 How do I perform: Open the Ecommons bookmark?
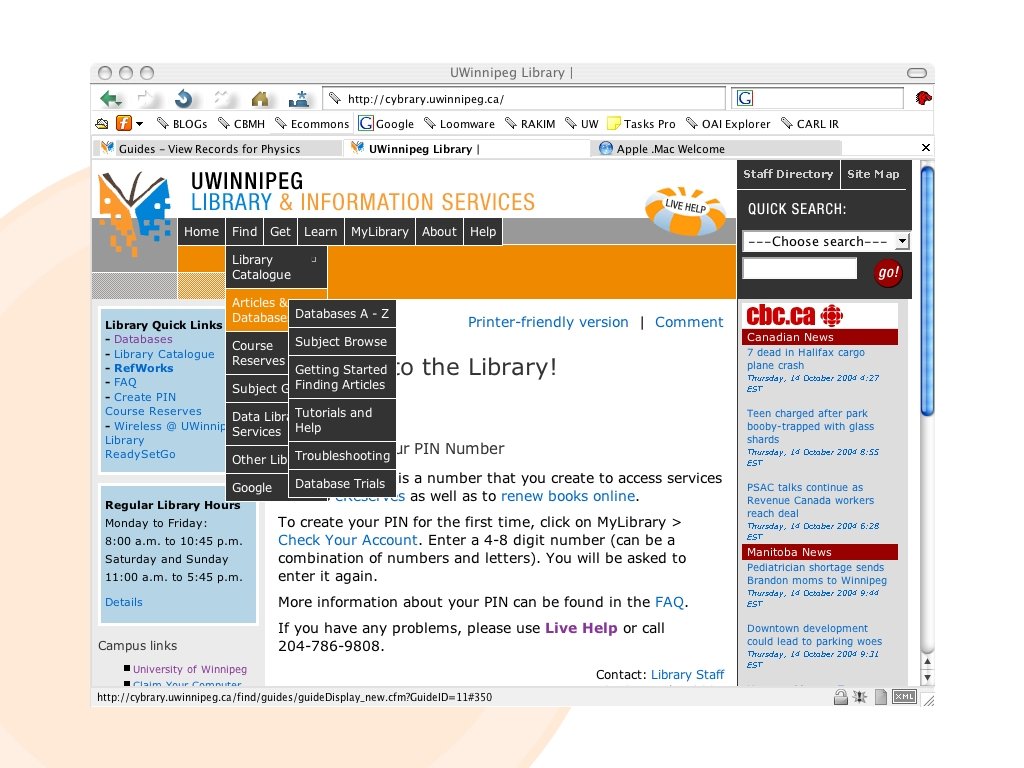[x=312, y=123]
